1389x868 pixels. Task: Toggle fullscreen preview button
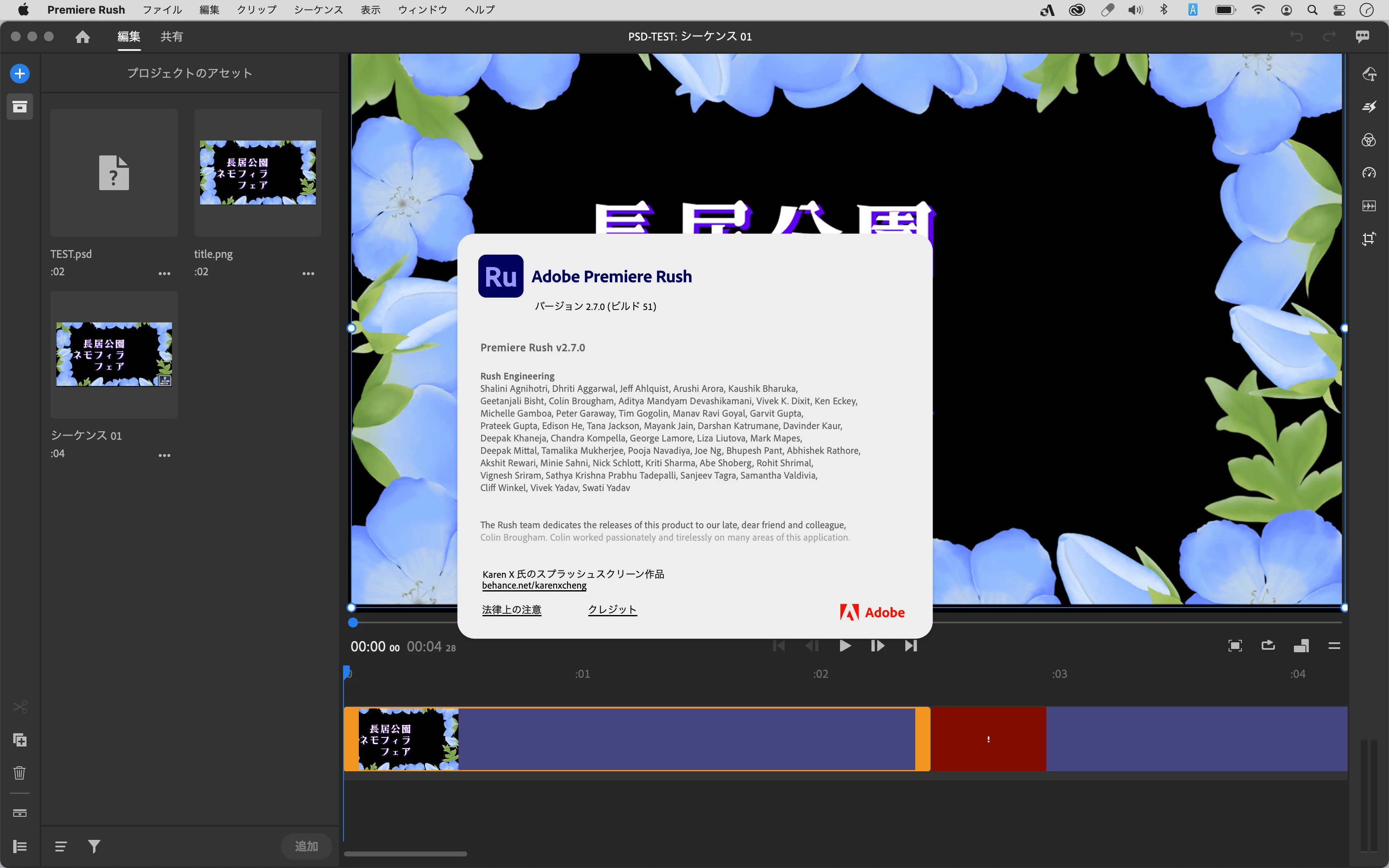coord(1235,646)
